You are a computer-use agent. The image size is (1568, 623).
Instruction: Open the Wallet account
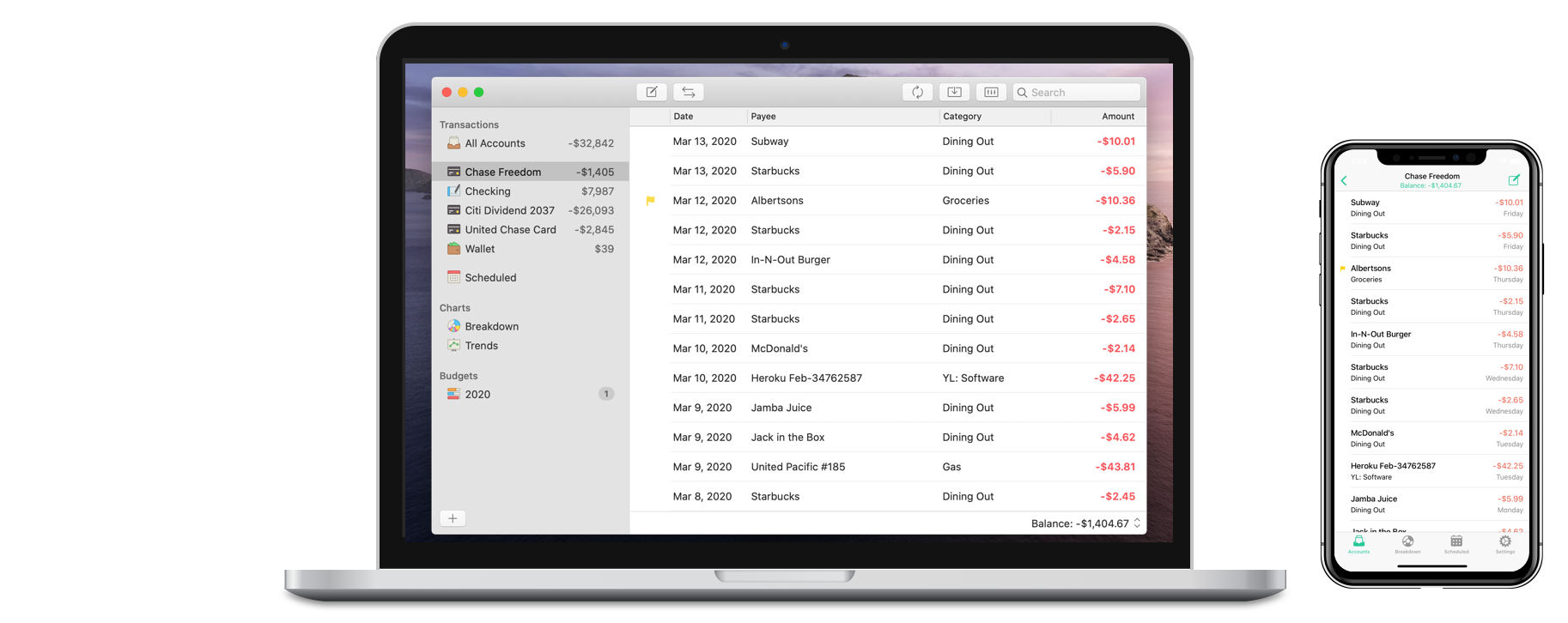pos(530,249)
